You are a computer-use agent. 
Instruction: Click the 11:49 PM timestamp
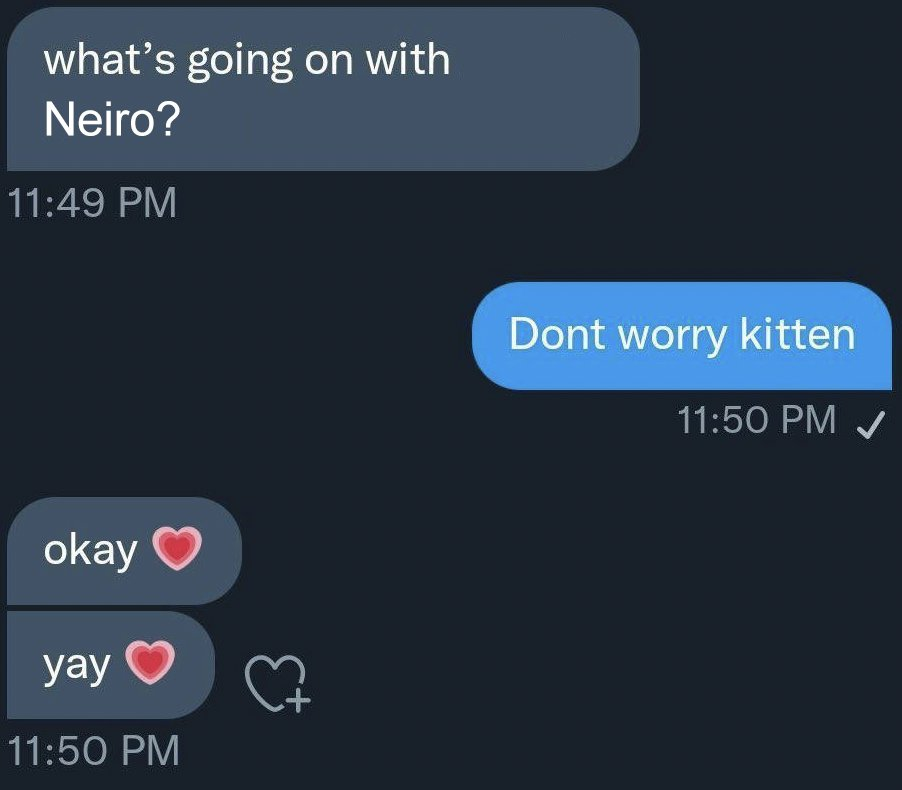(x=91, y=203)
